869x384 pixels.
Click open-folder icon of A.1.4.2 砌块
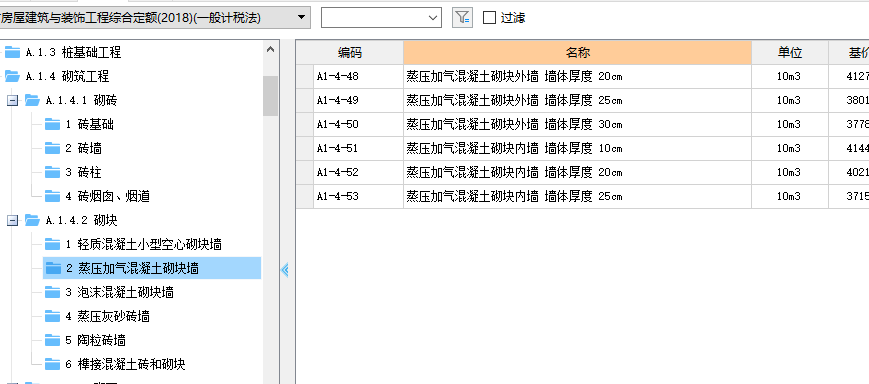[x=32, y=220]
